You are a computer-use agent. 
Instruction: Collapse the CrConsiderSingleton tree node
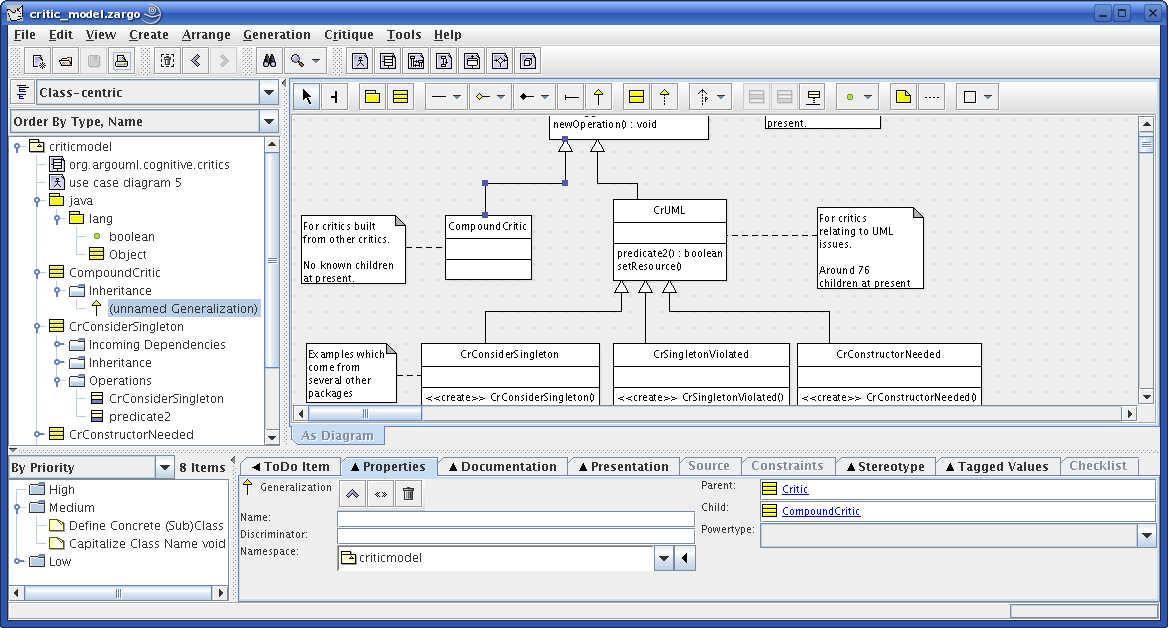pyautogui.click(x=38, y=327)
